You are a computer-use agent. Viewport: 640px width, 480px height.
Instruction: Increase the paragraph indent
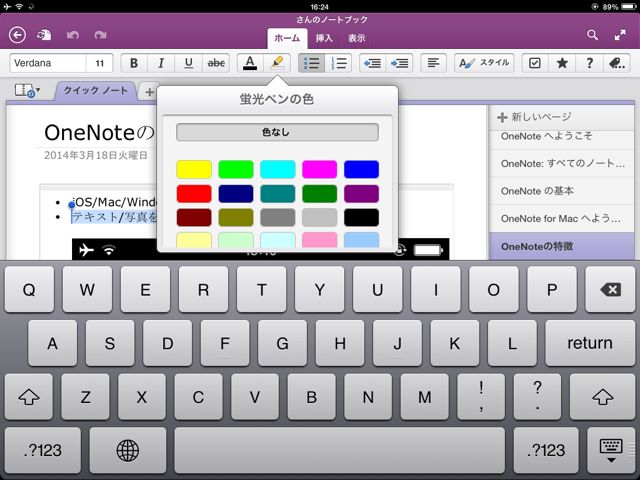(400, 63)
